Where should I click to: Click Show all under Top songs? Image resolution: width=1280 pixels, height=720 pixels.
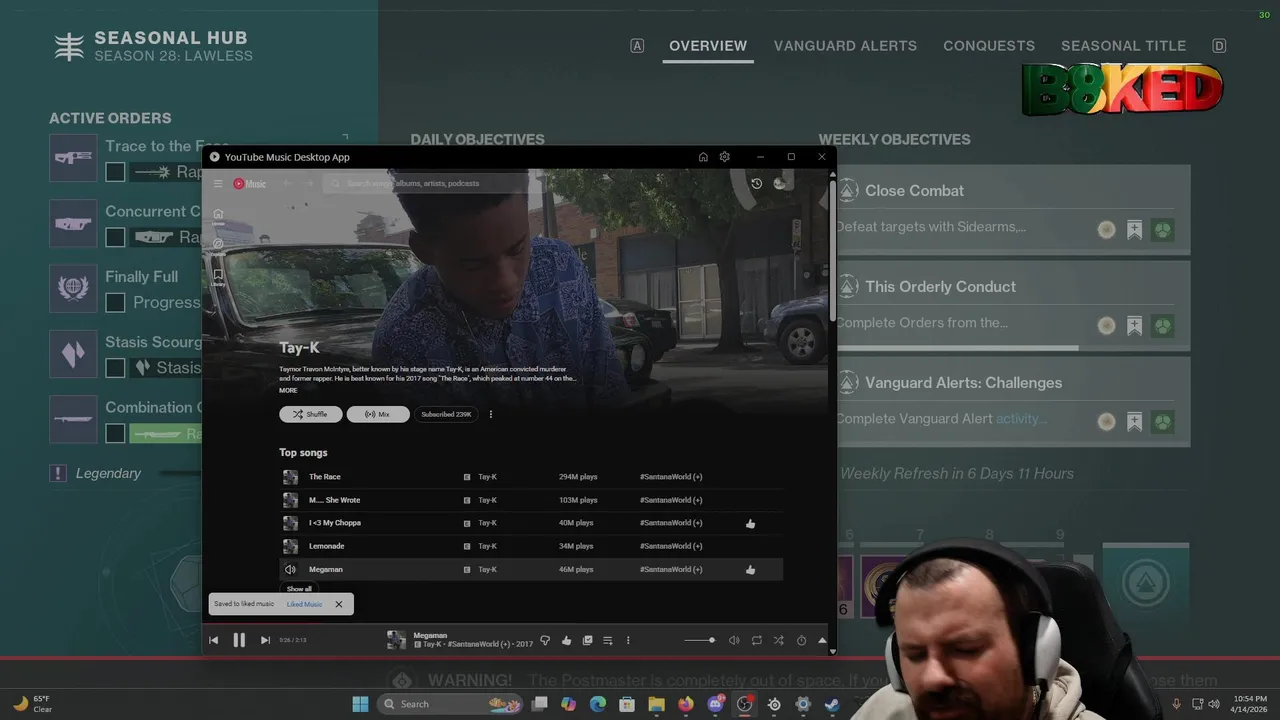[x=299, y=589]
